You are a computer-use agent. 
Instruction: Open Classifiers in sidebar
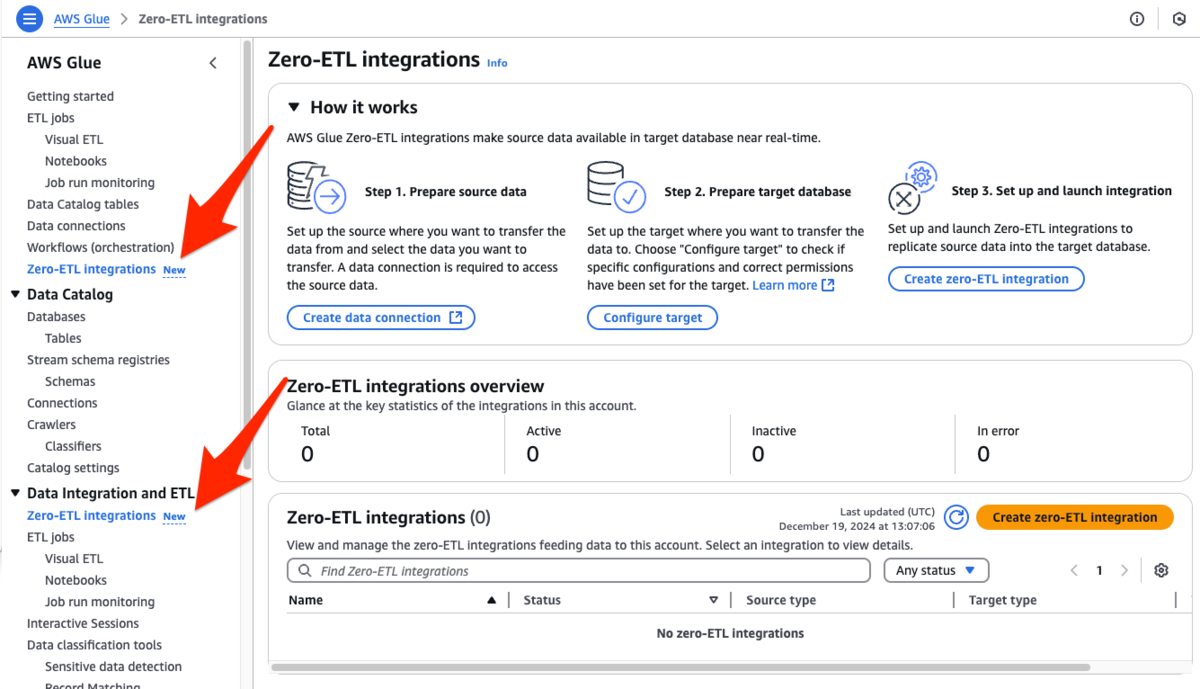[73, 446]
